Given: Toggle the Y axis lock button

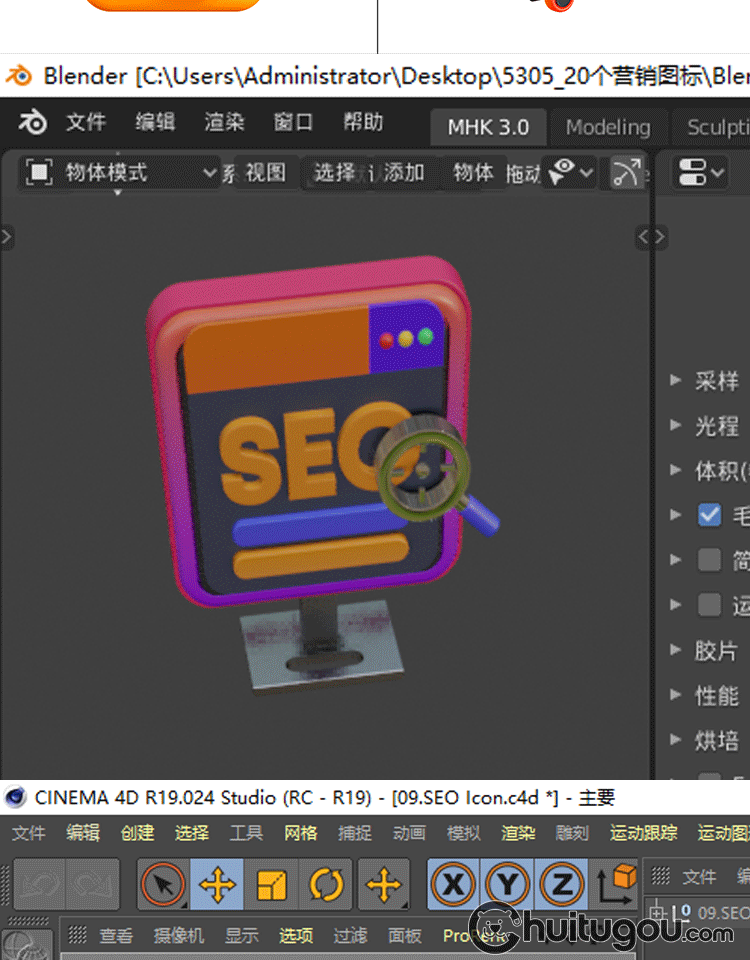Looking at the screenshot, I should [x=508, y=884].
